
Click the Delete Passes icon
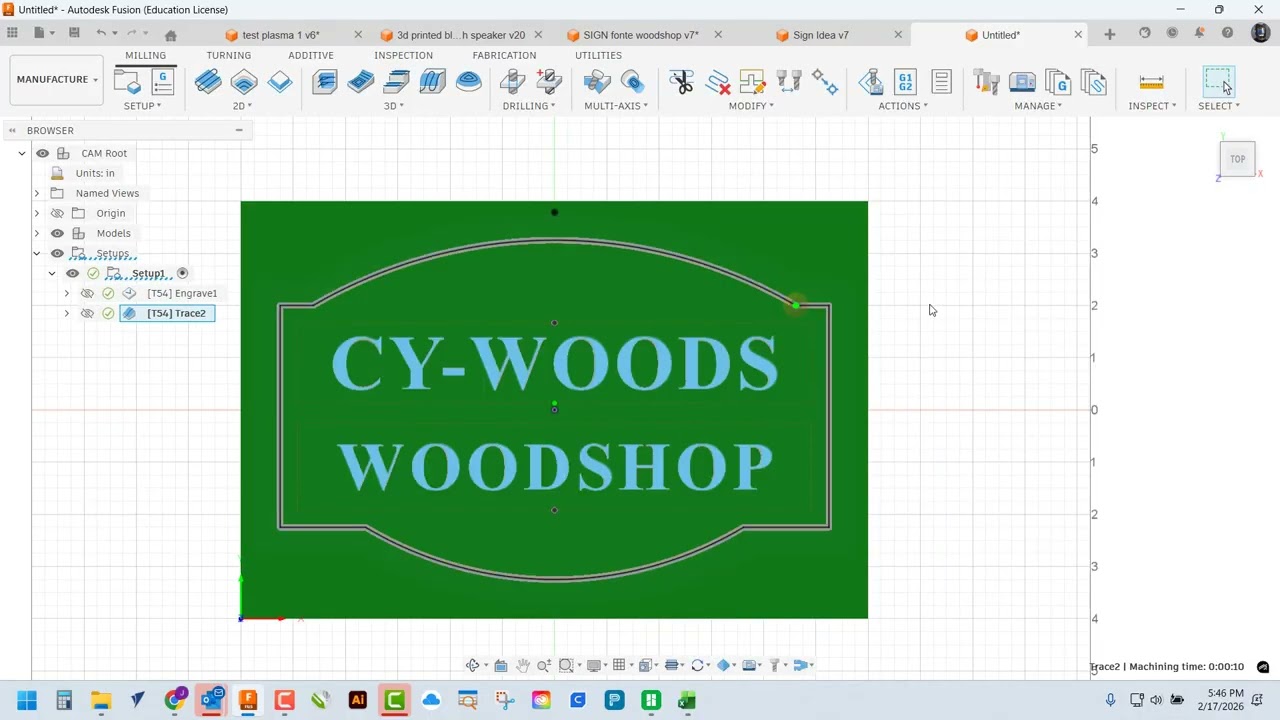coord(717,82)
